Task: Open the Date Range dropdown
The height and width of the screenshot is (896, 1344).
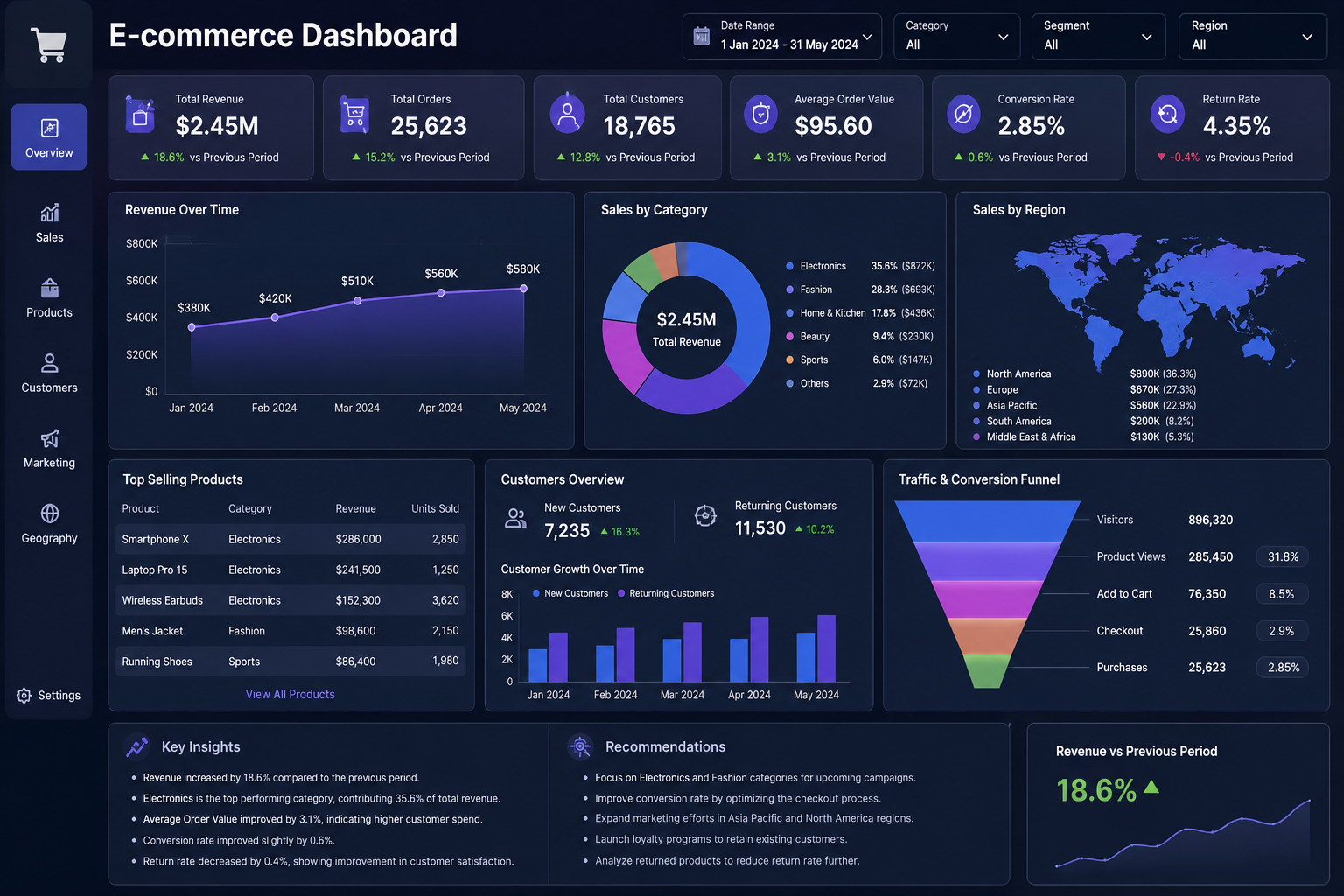Action: click(x=782, y=37)
